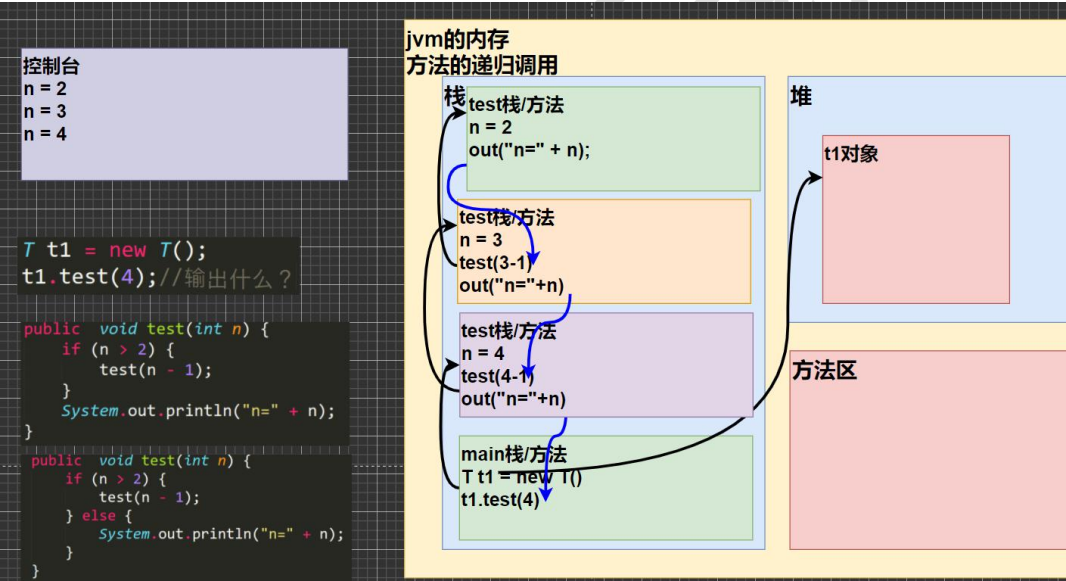The width and height of the screenshot is (1066, 581).
Task: Click the 栈 stack label
Action: click(456, 93)
